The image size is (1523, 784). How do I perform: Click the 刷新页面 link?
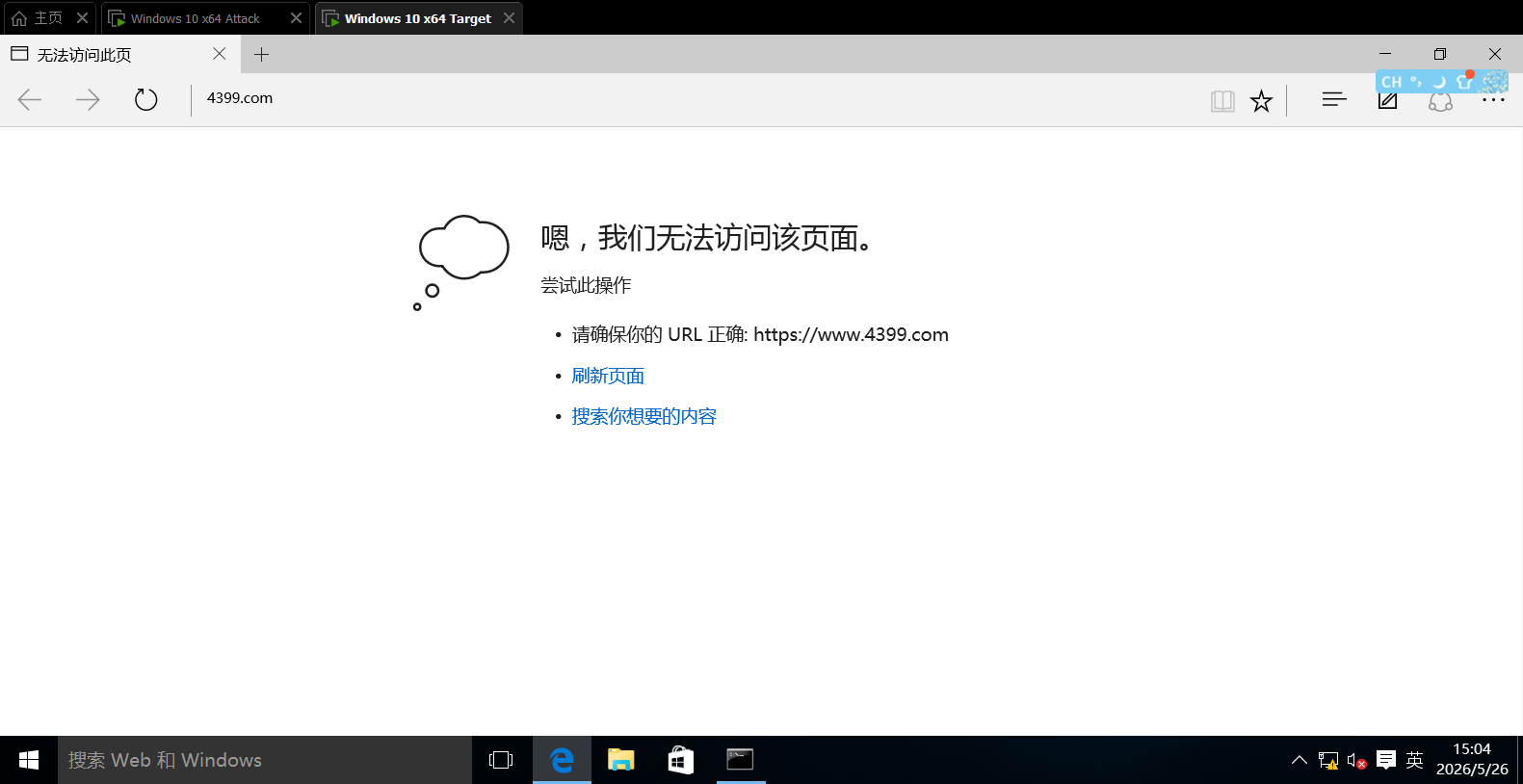[608, 376]
